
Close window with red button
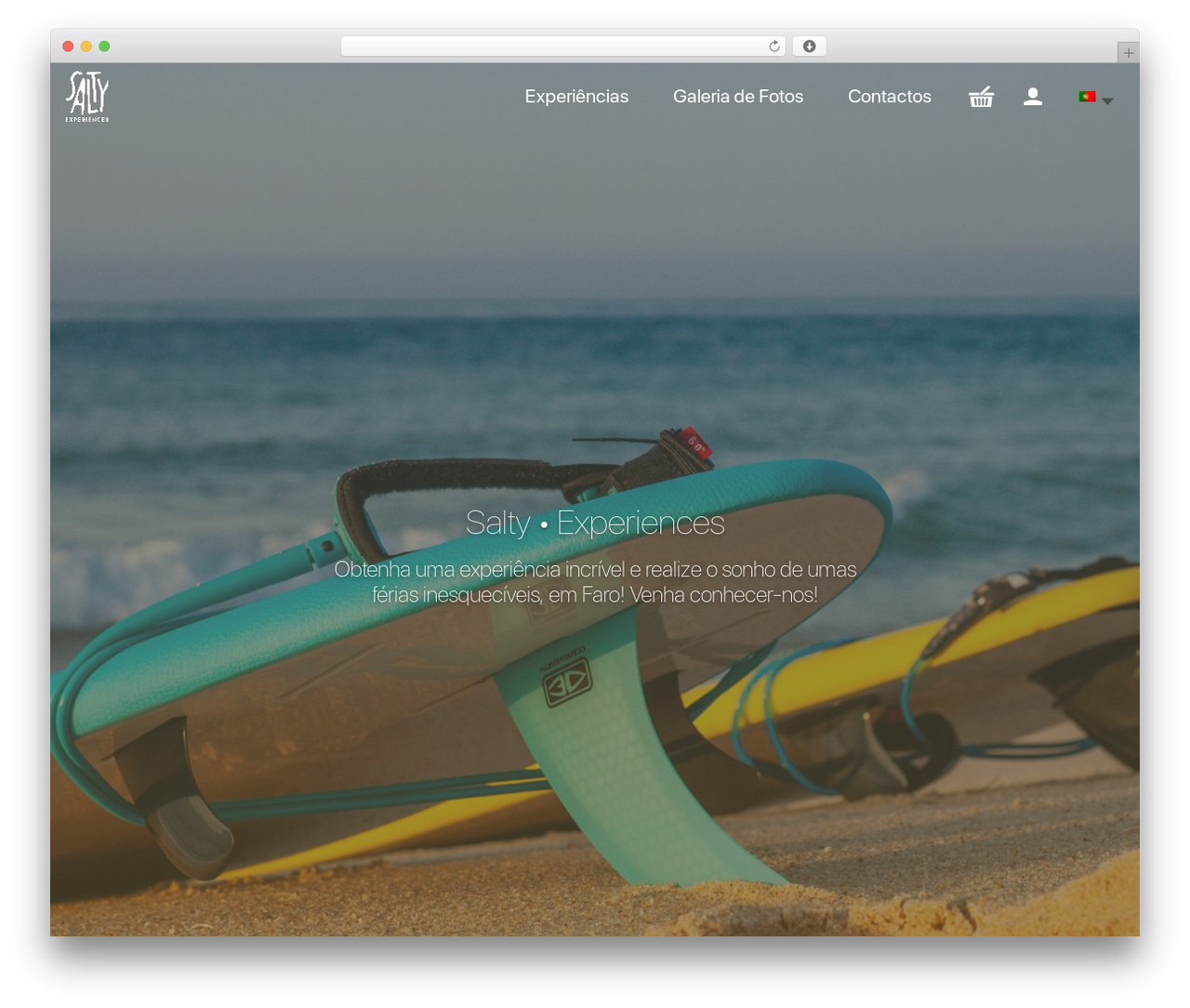[x=68, y=46]
